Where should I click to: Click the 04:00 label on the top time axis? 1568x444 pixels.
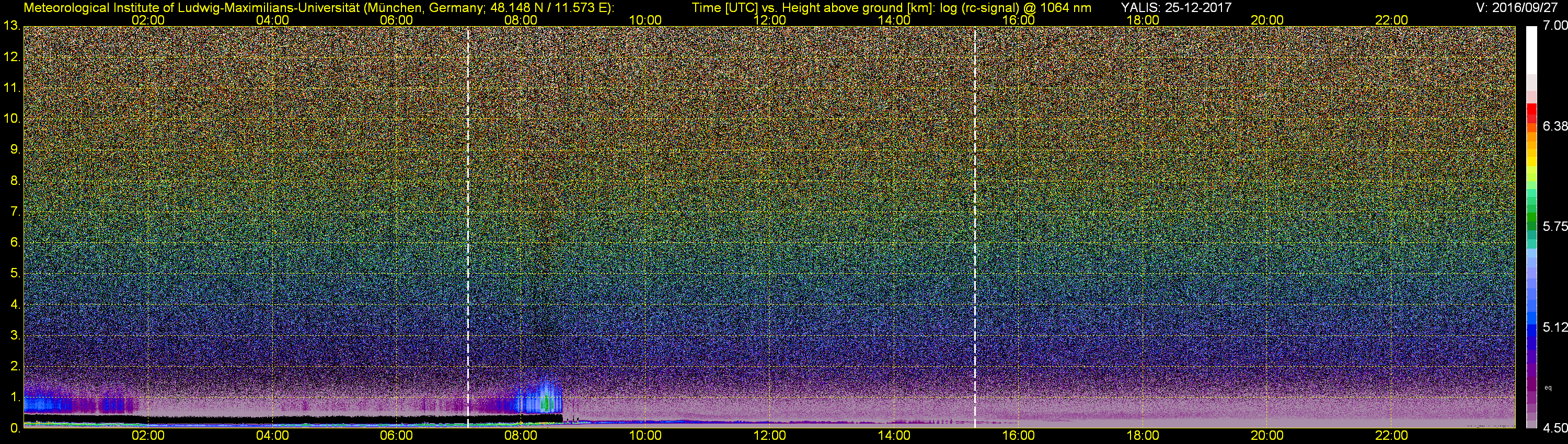(272, 20)
